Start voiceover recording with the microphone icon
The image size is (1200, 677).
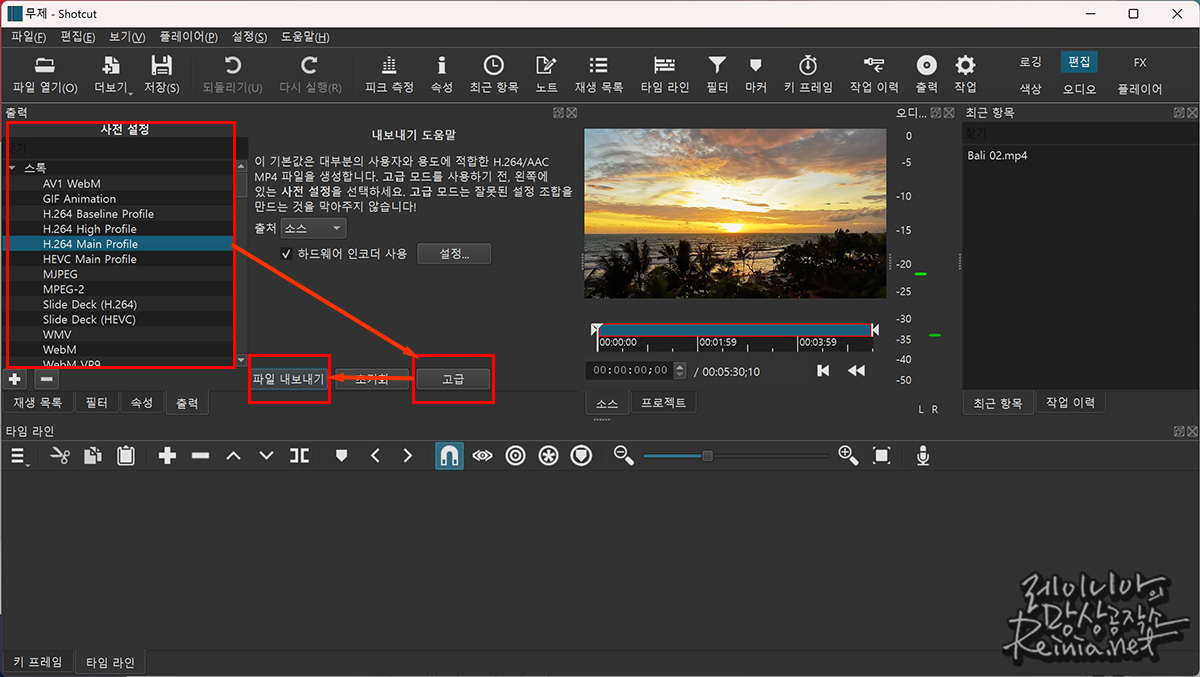[922, 455]
